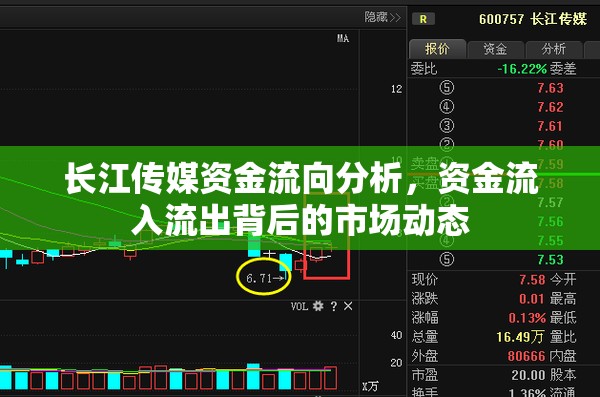Viewport: 600px width, 397px height.
Task: Close the VOL indicator panel
Action: (x=348, y=306)
